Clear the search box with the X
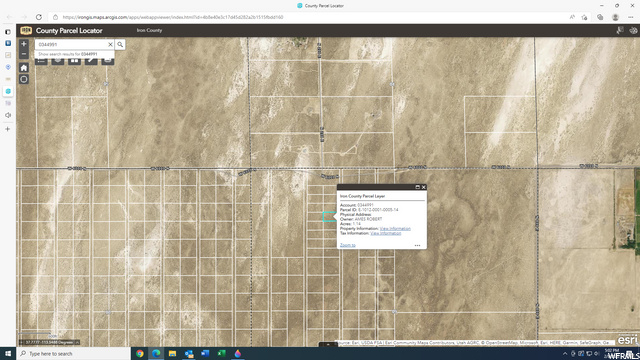 click(x=110, y=44)
